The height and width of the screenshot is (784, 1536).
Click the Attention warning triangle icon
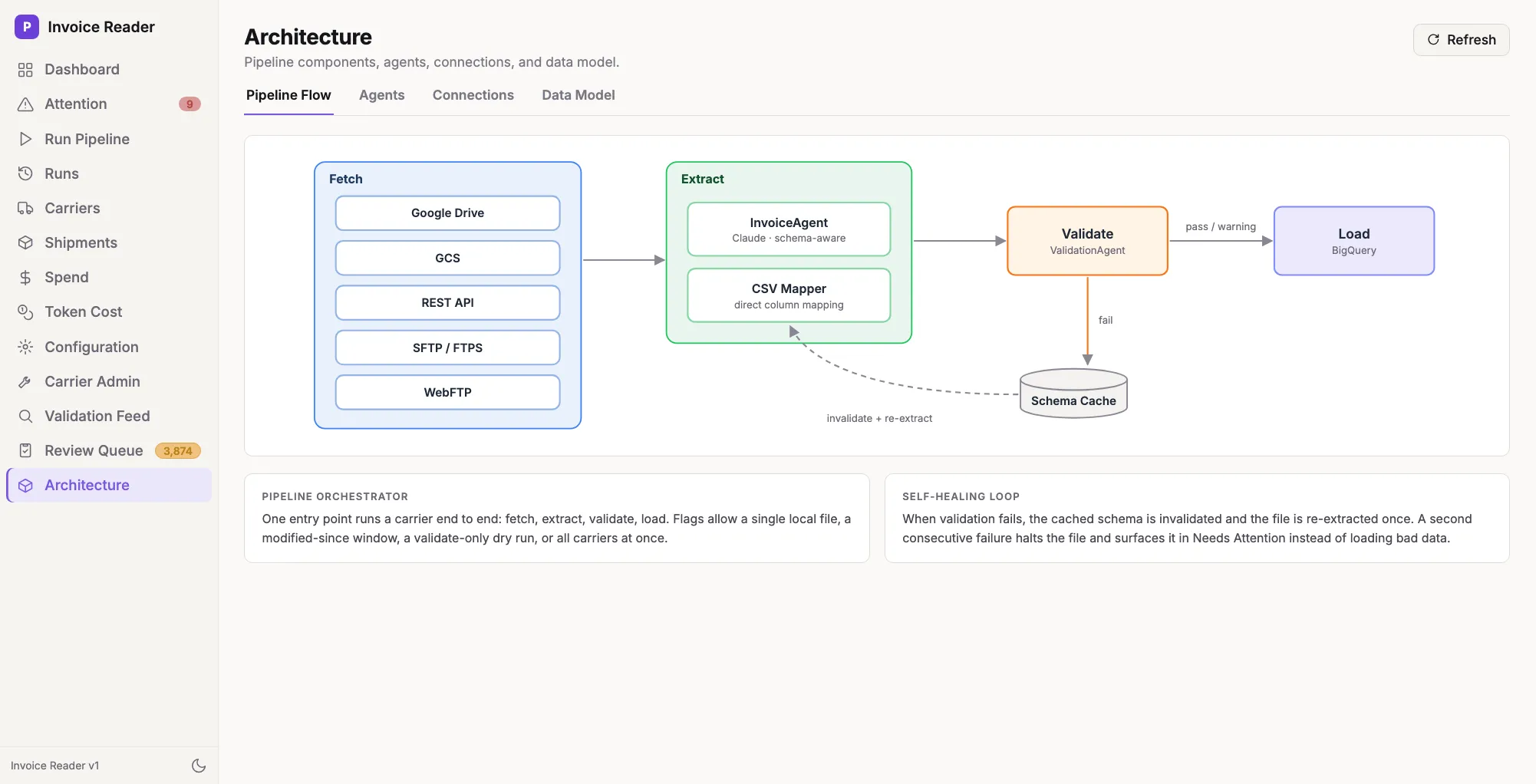pos(25,104)
